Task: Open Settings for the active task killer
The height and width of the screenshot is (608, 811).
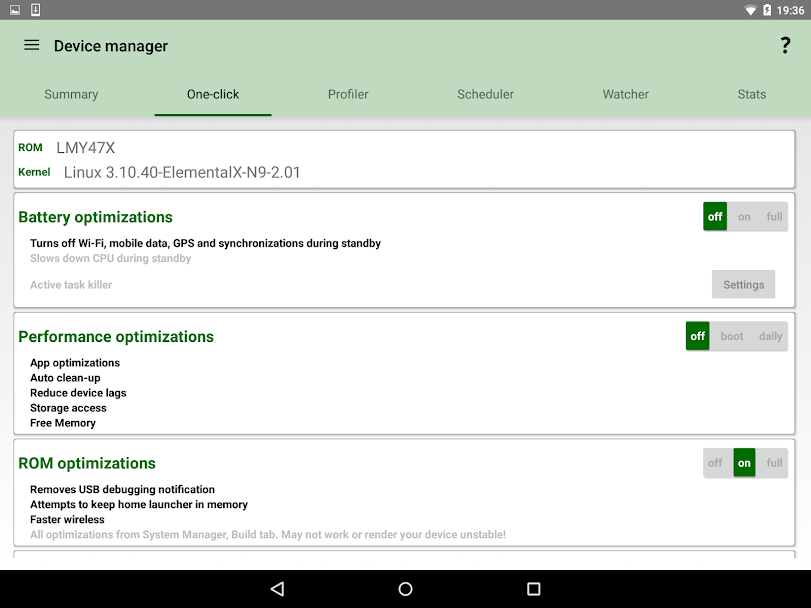Action: click(x=743, y=284)
